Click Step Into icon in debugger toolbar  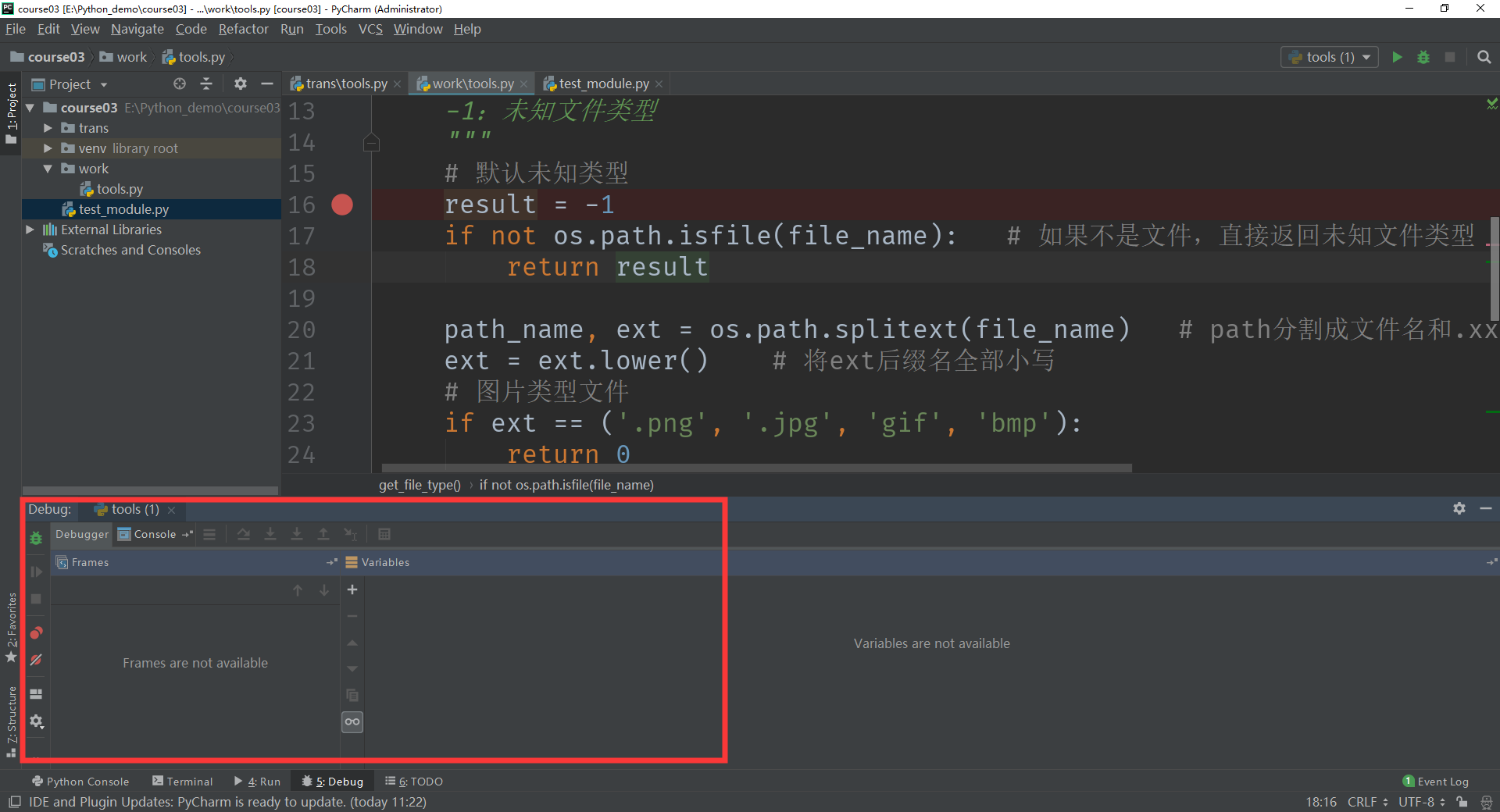click(x=270, y=535)
